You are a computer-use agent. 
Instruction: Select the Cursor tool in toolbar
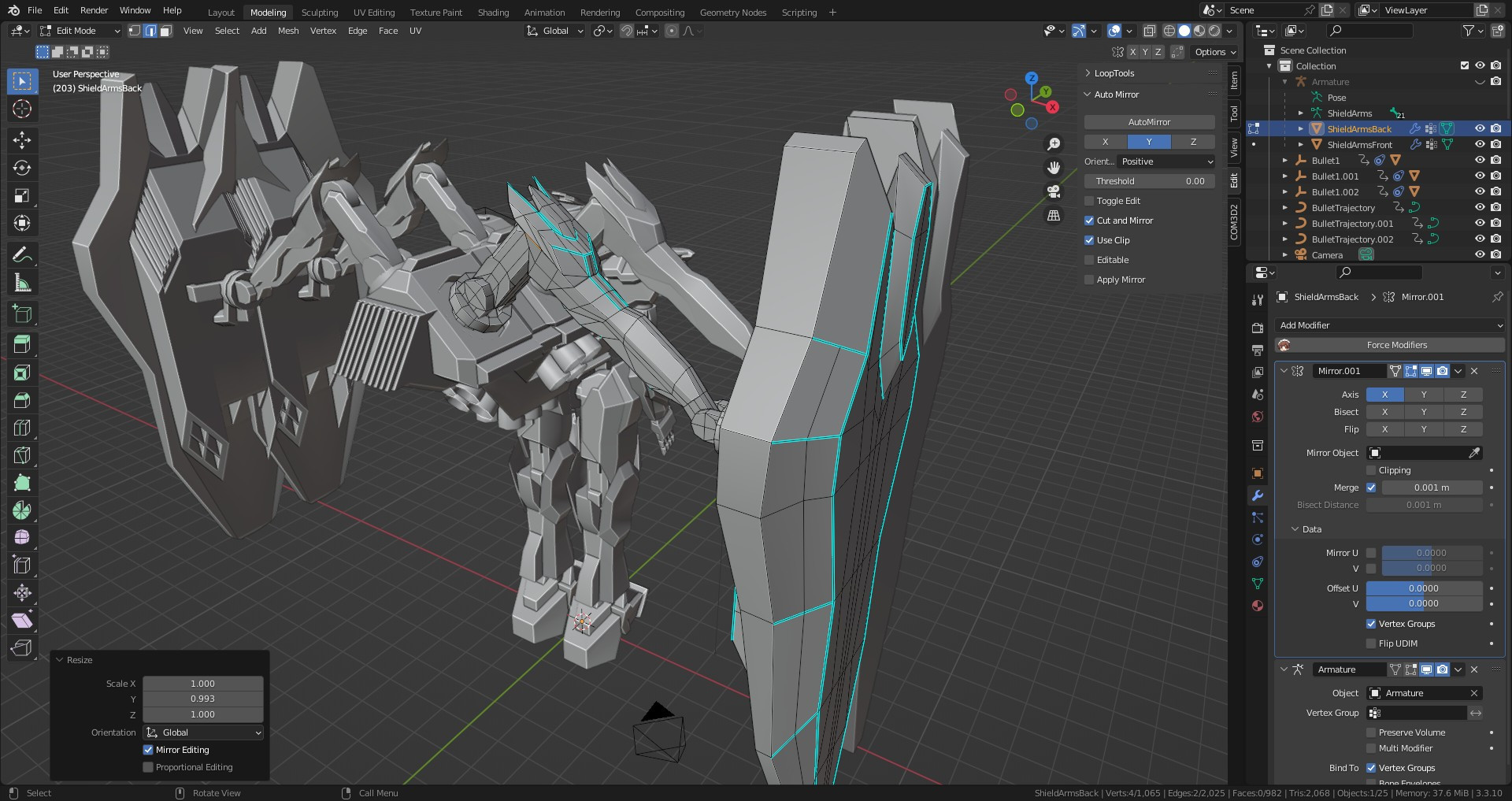tap(22, 109)
